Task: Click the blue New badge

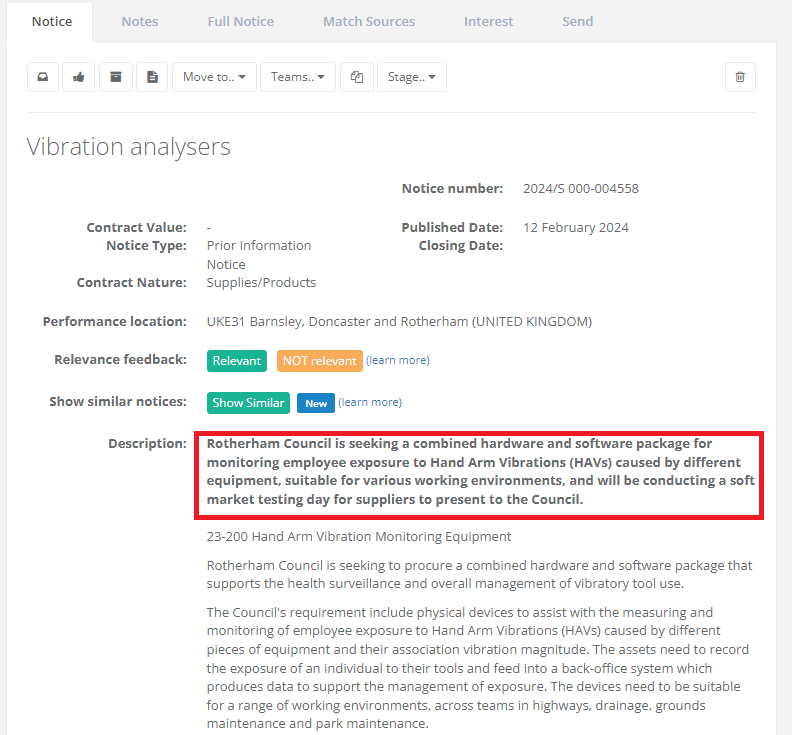Action: [x=316, y=403]
